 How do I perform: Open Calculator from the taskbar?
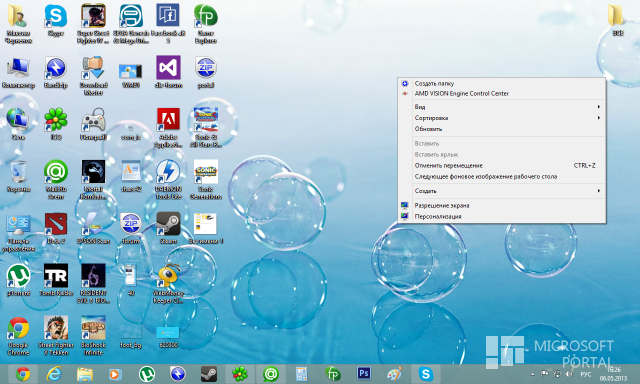pos(302,374)
